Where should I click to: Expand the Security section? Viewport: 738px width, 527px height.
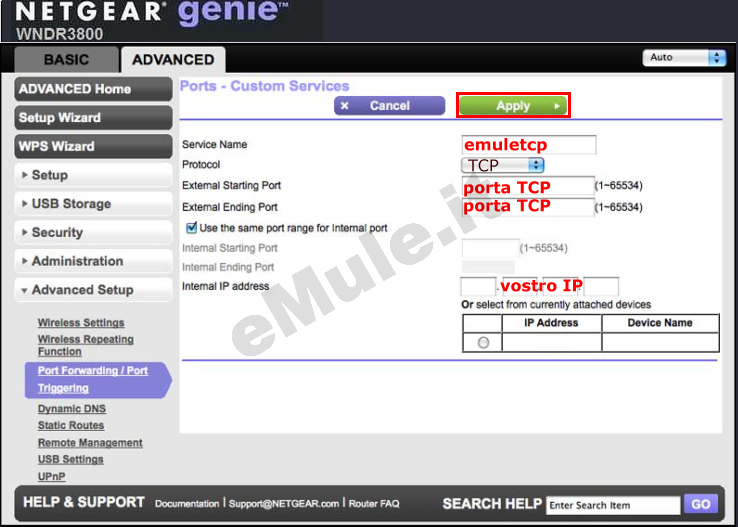[x=93, y=232]
